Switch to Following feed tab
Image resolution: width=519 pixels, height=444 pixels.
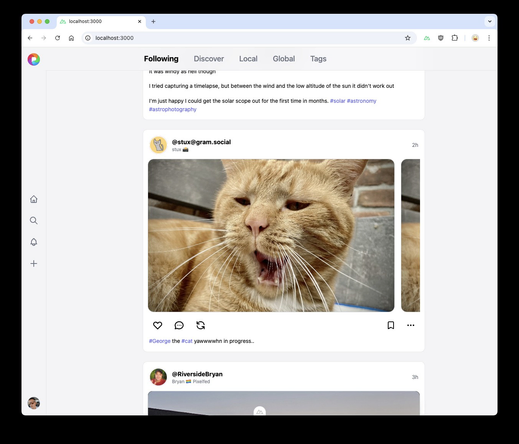(161, 59)
